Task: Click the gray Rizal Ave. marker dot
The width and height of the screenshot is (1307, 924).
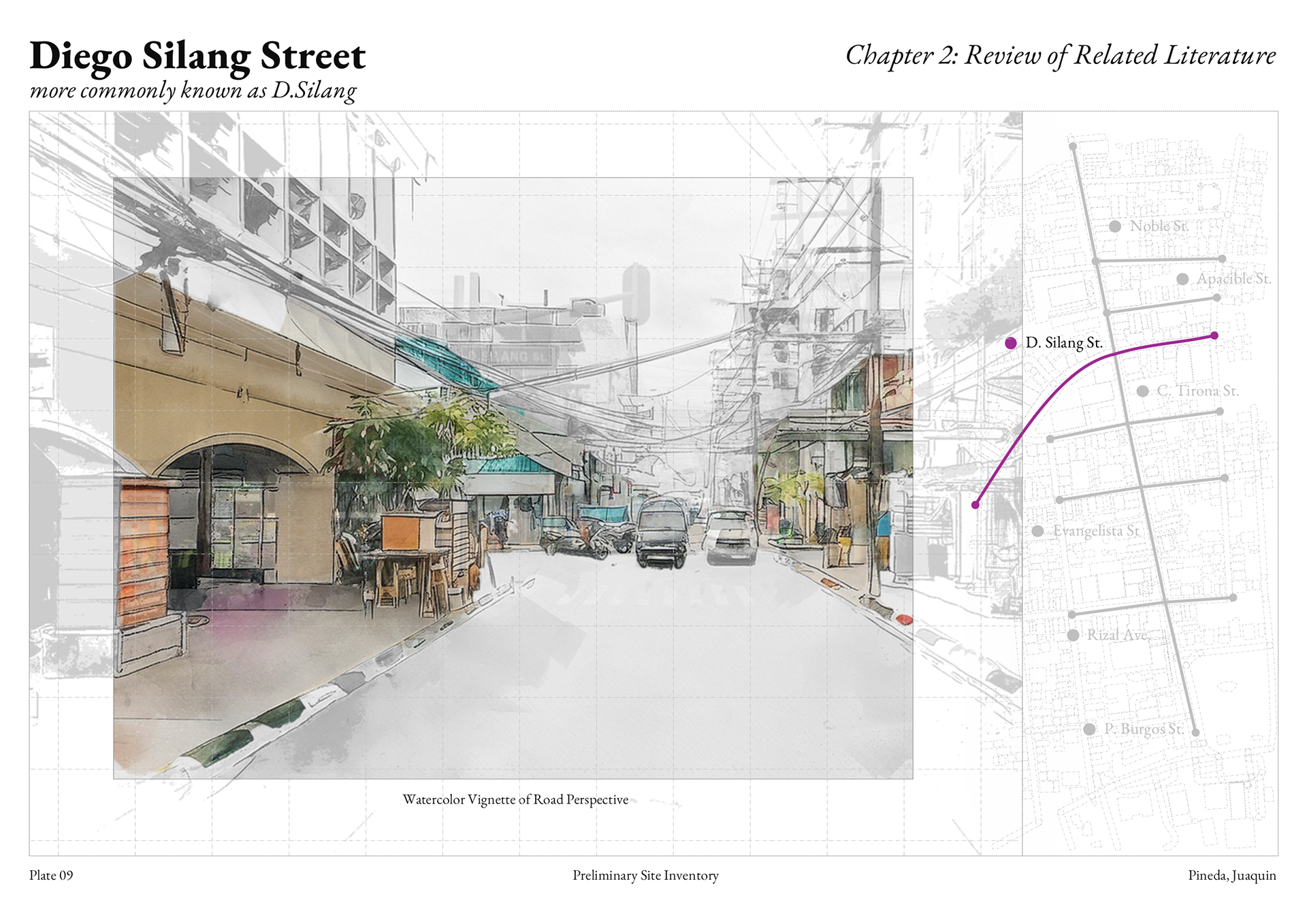Action: point(1073,636)
